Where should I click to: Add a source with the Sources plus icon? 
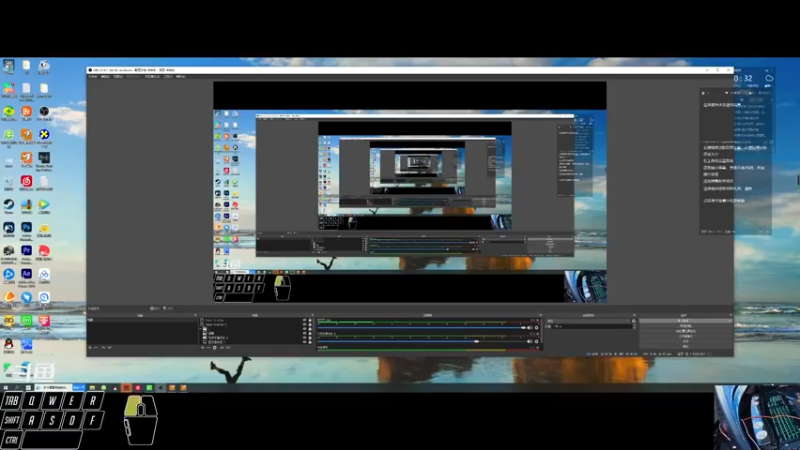coord(203,347)
